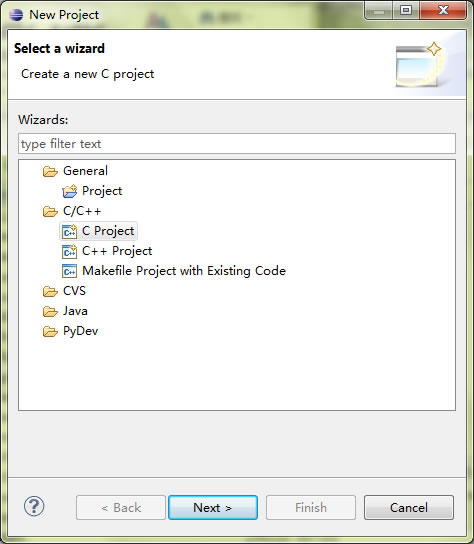Click the Eclipse icon in the title bar
Screen dimensions: 474x544
(x=16, y=15)
